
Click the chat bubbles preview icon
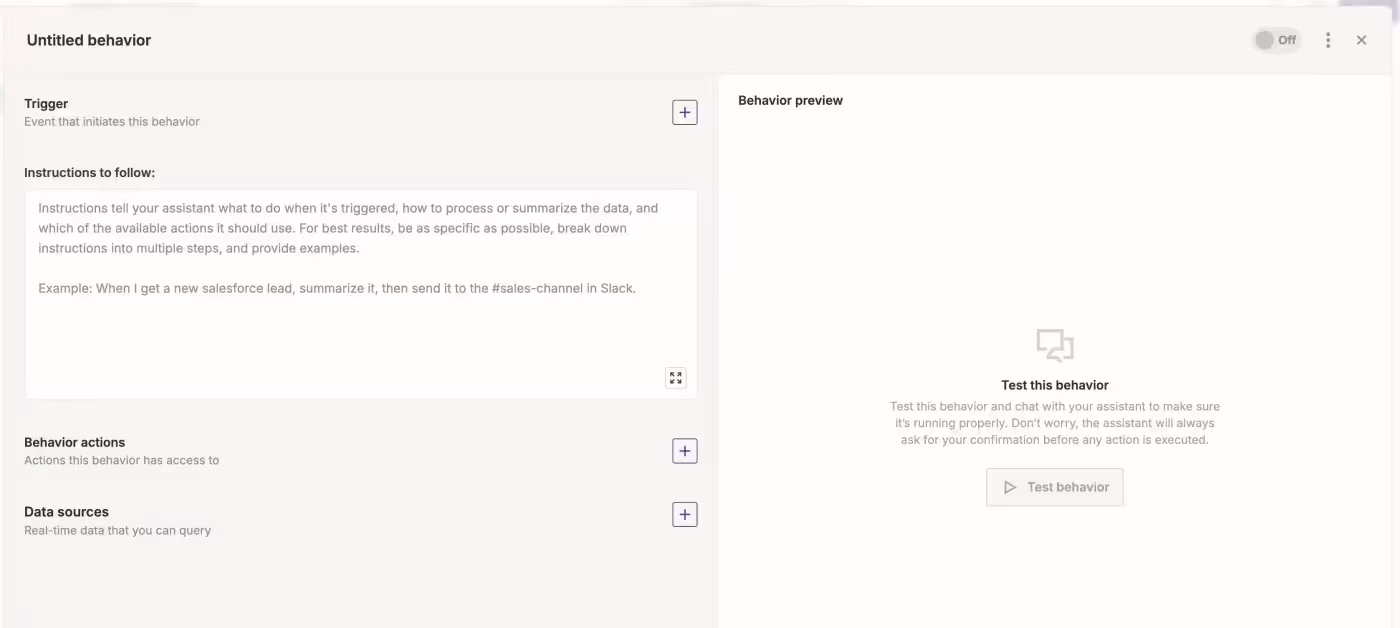coord(1055,345)
